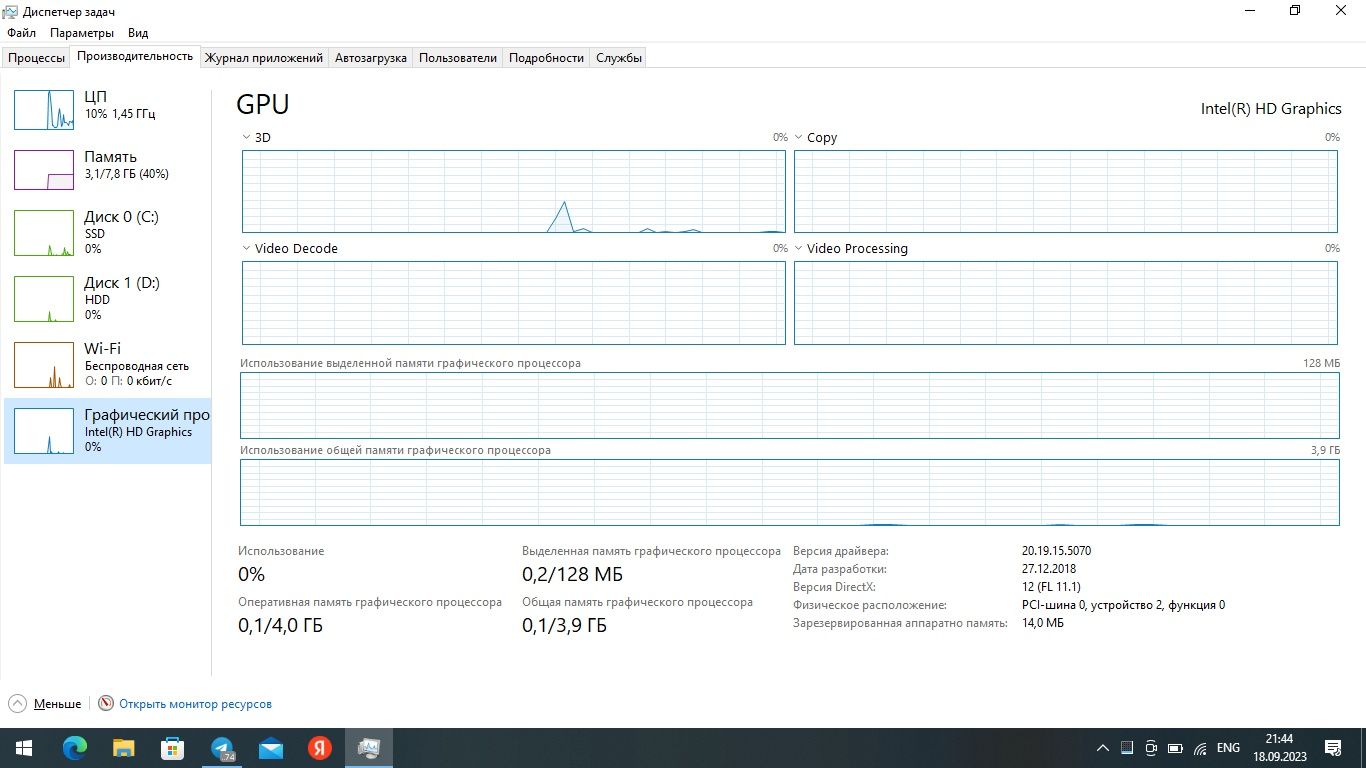Select the Диск 1 (D:) graph thumbnail
The height and width of the screenshot is (768, 1366).
[x=44, y=299]
